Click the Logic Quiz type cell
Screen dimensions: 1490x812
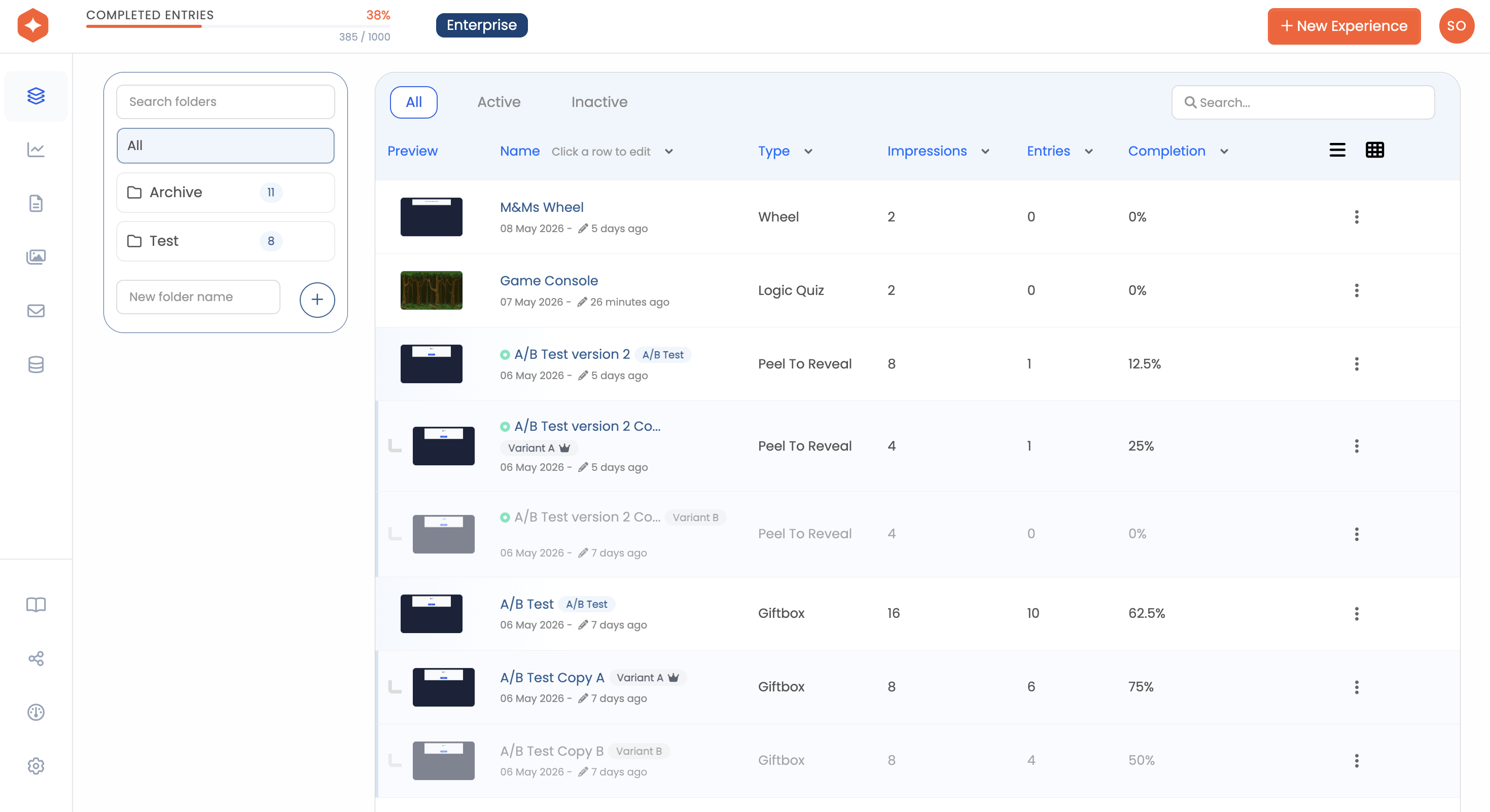point(791,290)
